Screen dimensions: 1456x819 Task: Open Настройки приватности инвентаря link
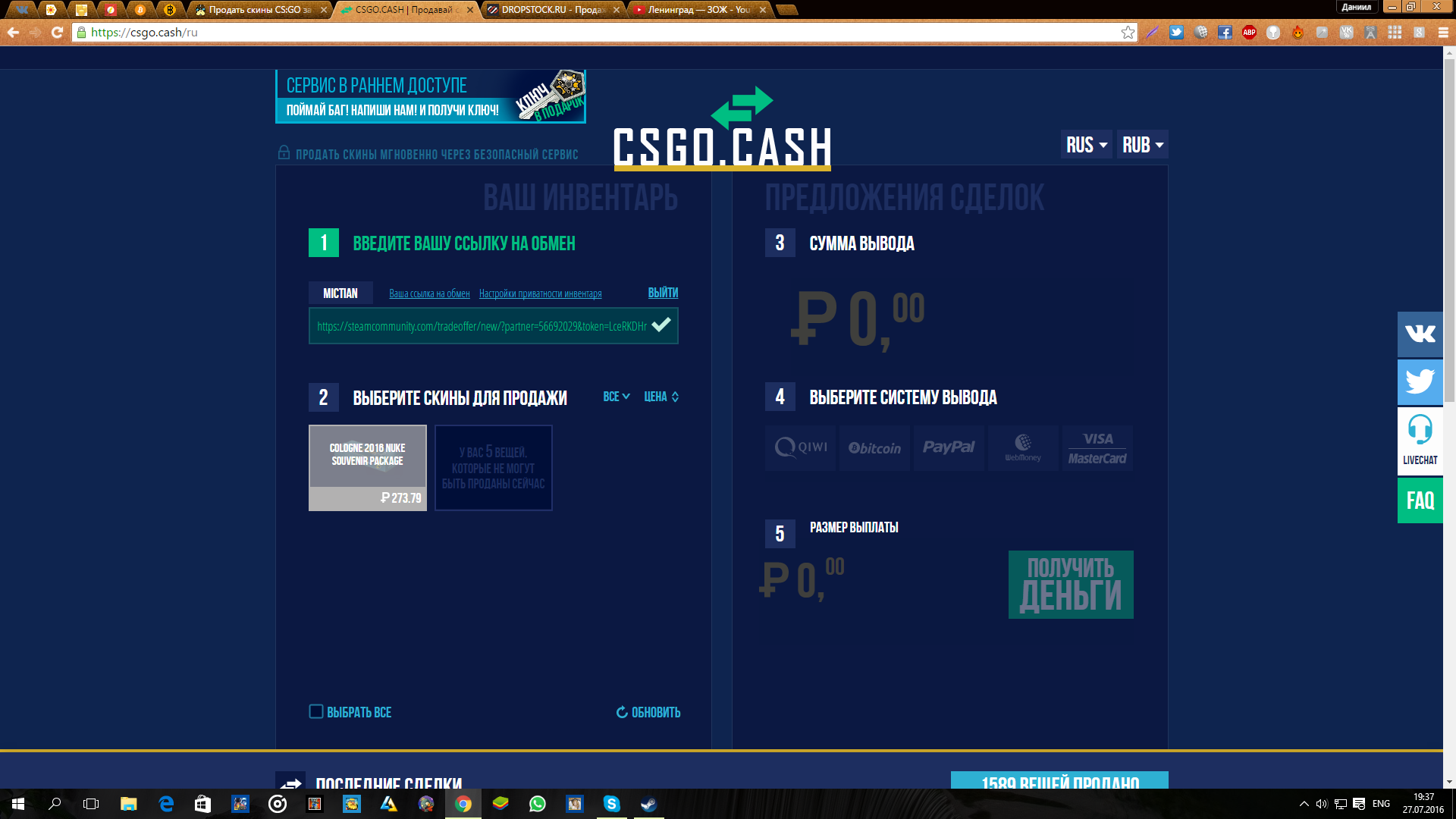(540, 293)
